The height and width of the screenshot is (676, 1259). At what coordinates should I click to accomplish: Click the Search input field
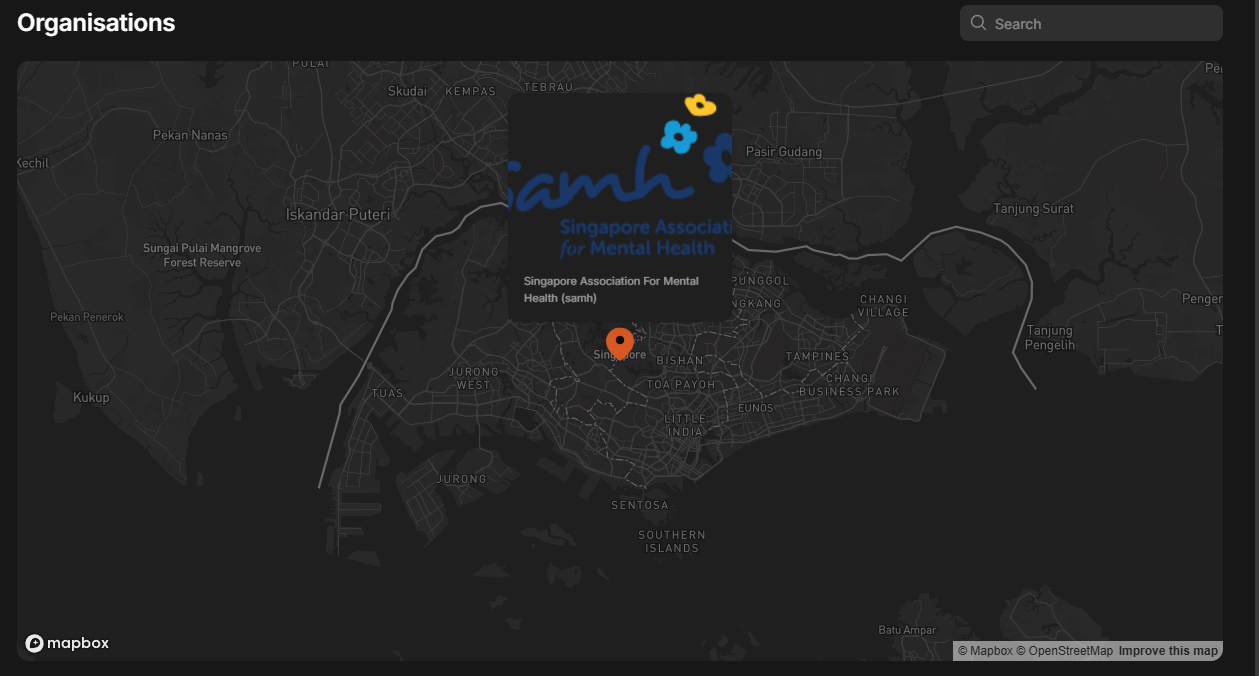pyautogui.click(x=1091, y=23)
